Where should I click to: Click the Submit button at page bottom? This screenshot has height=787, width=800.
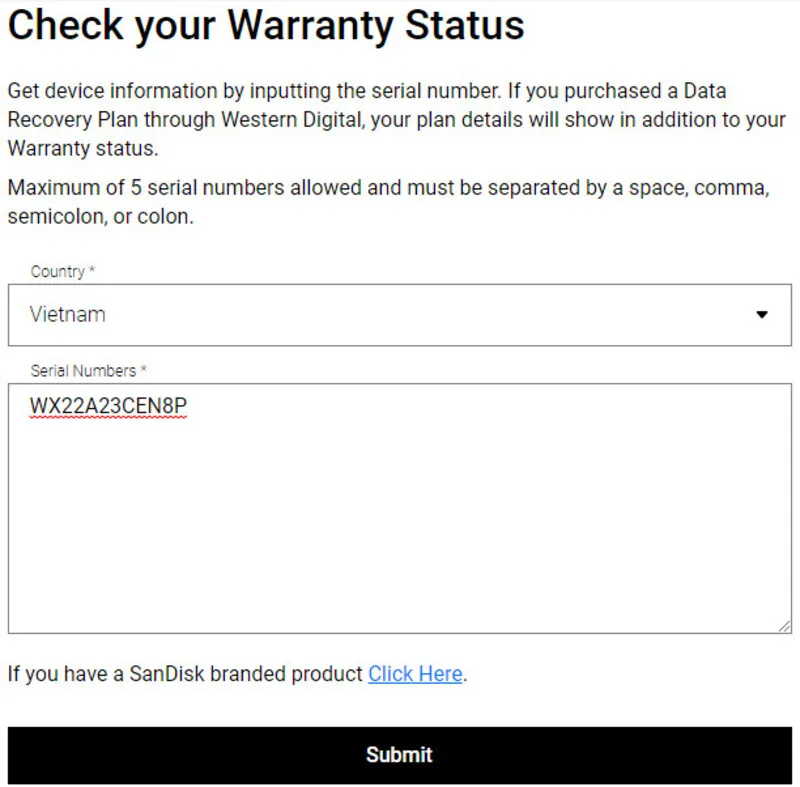pyautogui.click(x=400, y=755)
